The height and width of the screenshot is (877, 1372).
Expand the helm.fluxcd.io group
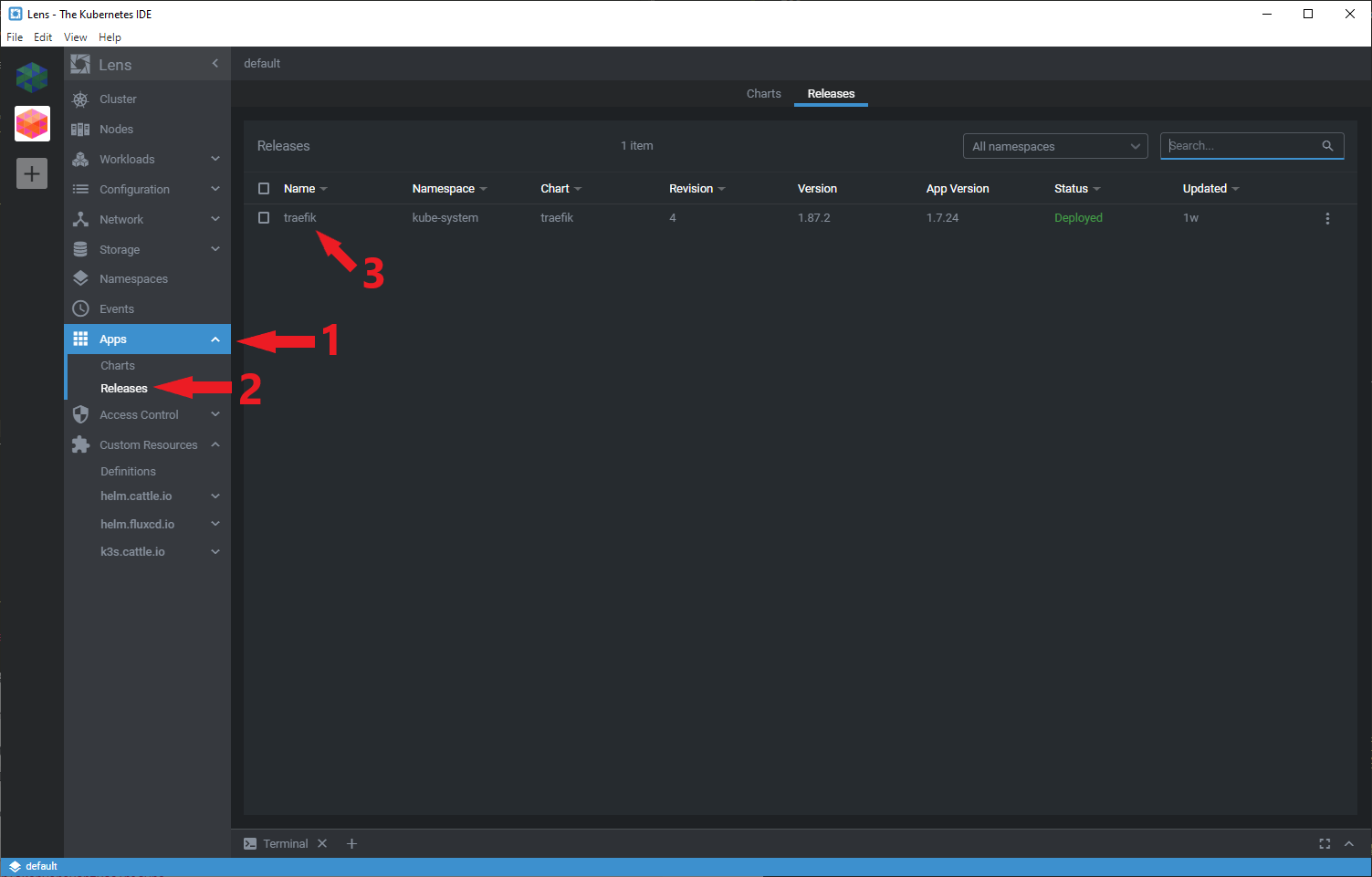215,524
